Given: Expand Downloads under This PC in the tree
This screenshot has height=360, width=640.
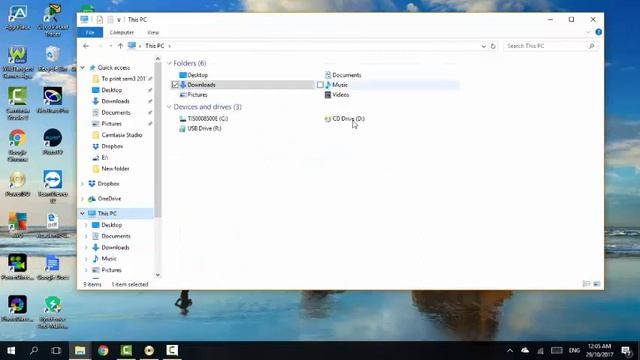Looking at the screenshot, I should click(x=86, y=248).
